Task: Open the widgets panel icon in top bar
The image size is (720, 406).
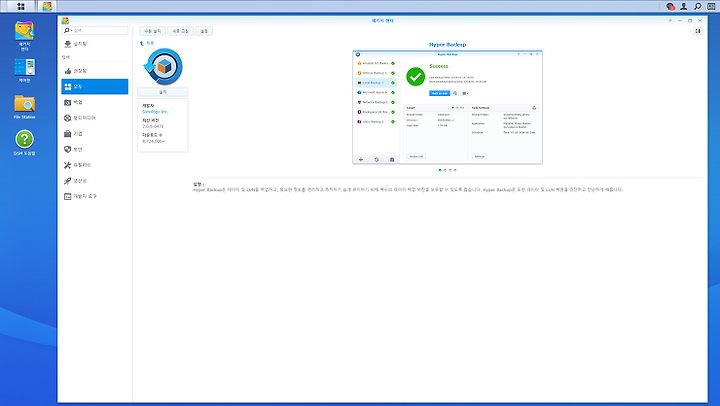Action: [x=711, y=6]
